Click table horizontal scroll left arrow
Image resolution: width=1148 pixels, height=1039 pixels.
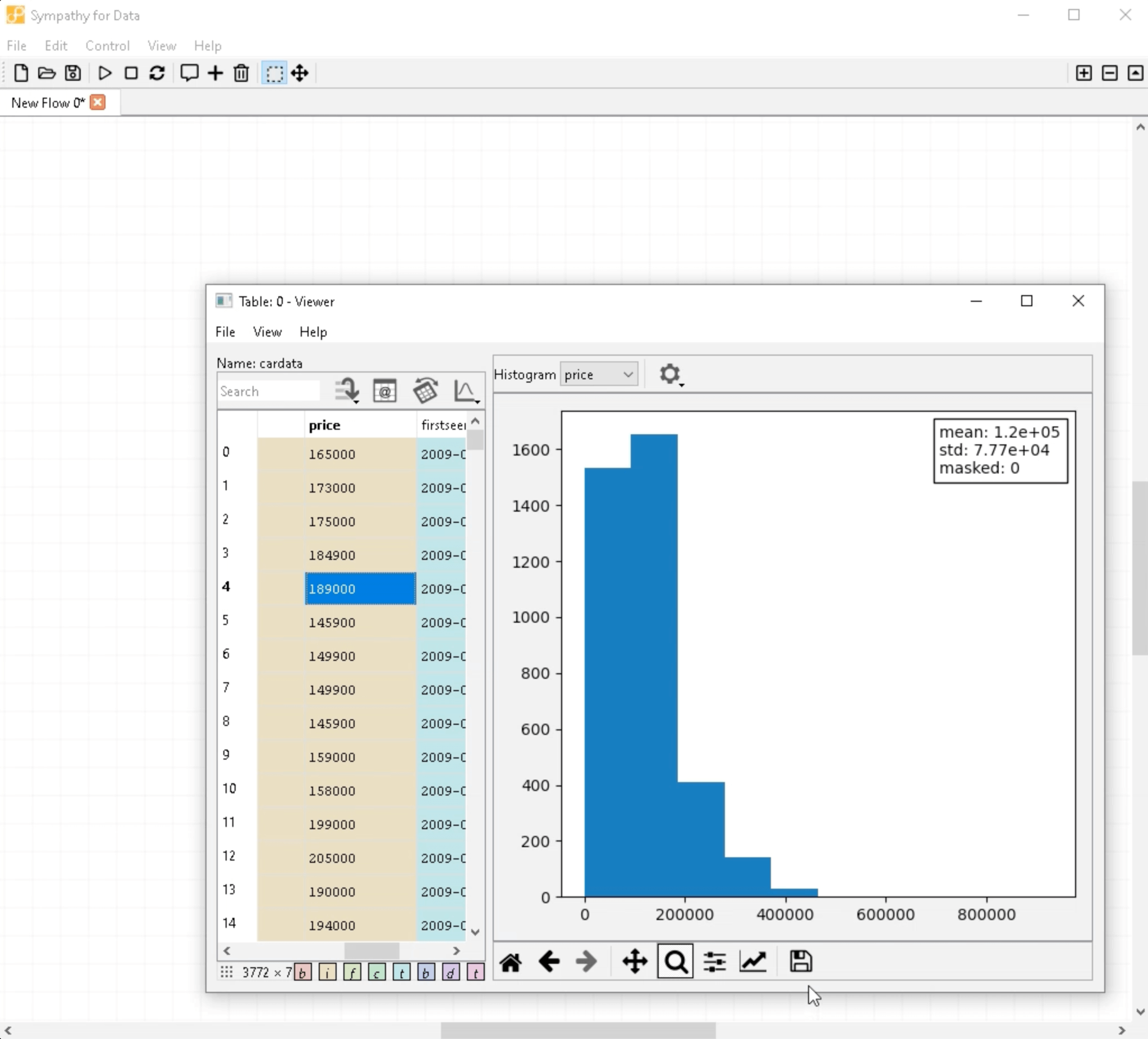click(227, 951)
